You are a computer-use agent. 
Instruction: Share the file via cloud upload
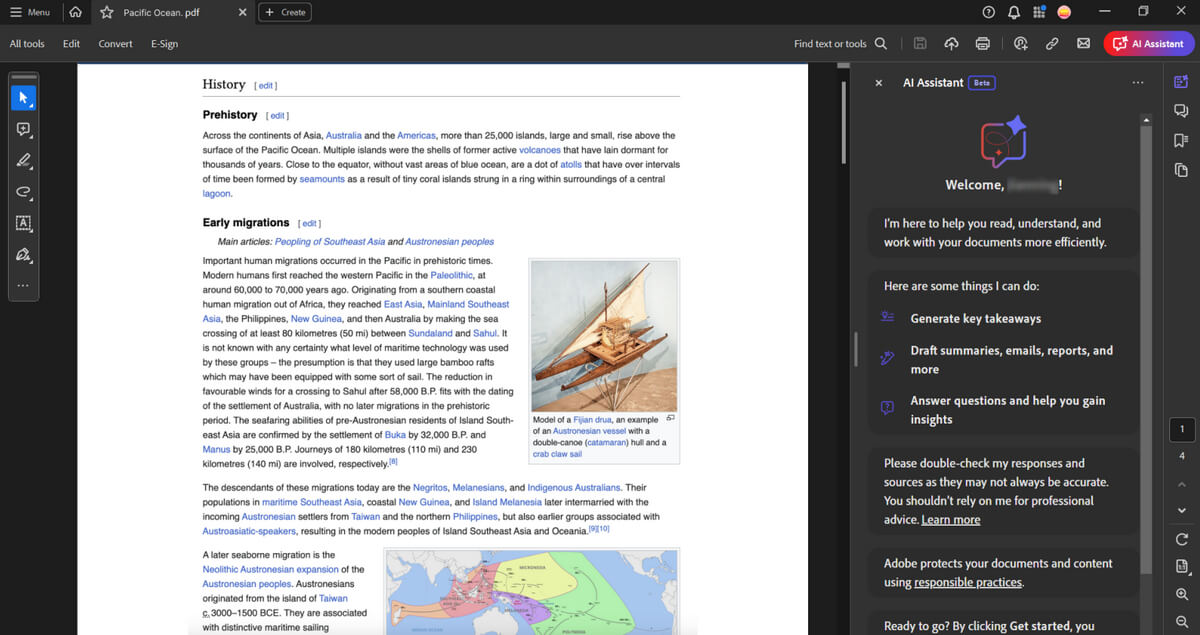(951, 43)
